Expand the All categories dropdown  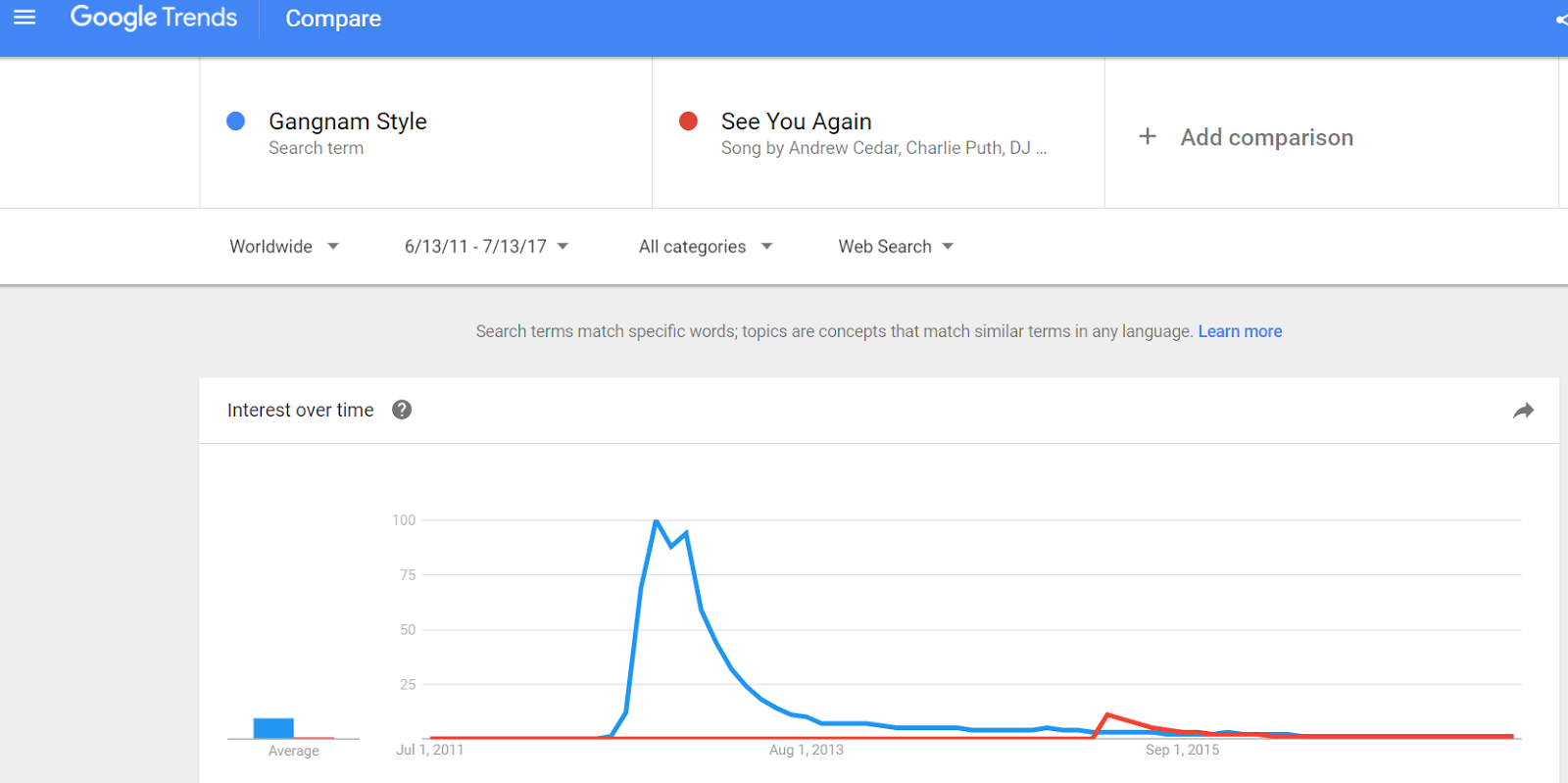coord(706,246)
